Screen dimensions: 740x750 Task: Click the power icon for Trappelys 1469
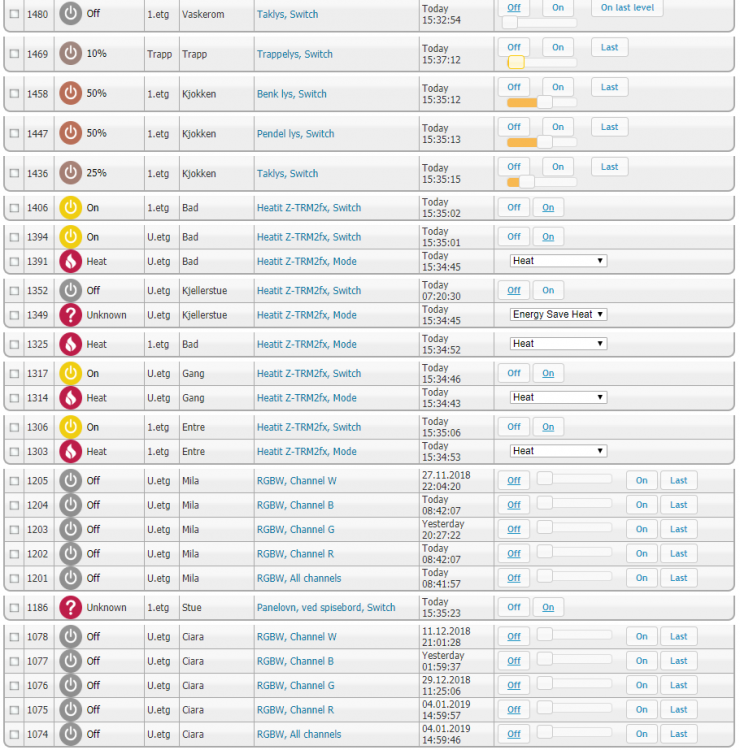coord(70,54)
